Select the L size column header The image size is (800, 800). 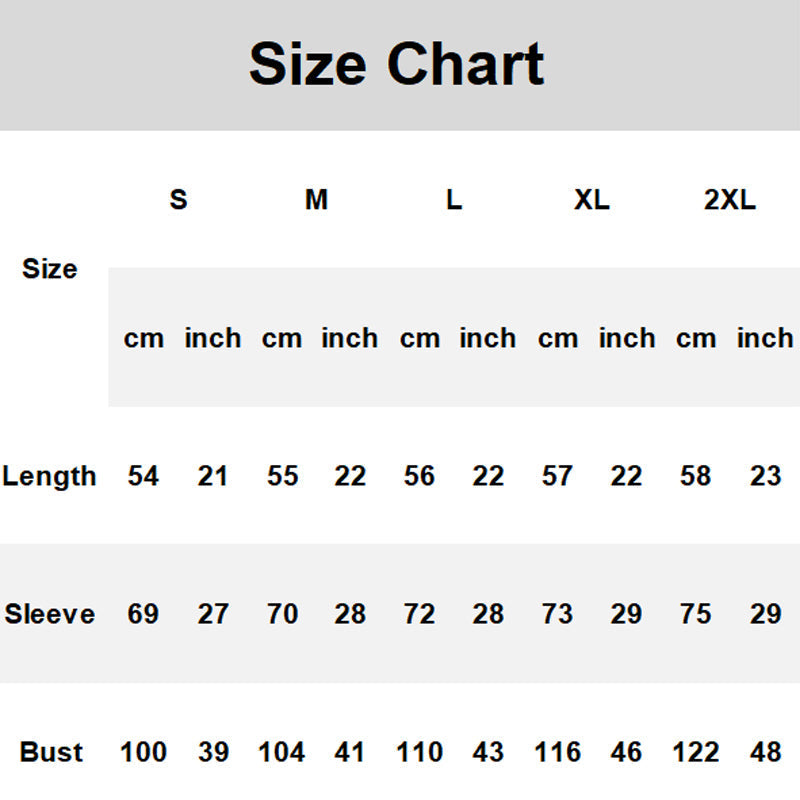454,200
